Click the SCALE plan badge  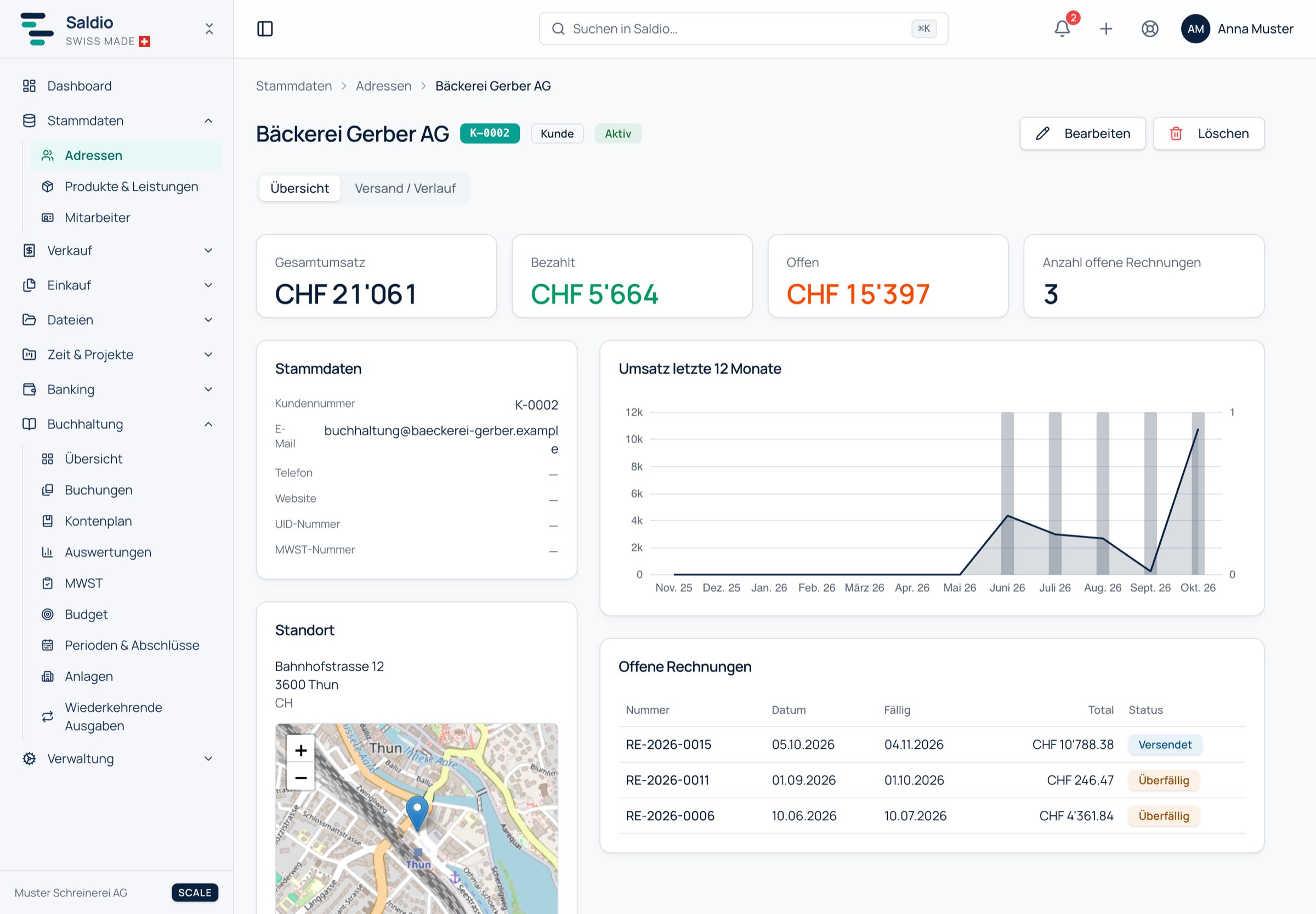pos(195,892)
